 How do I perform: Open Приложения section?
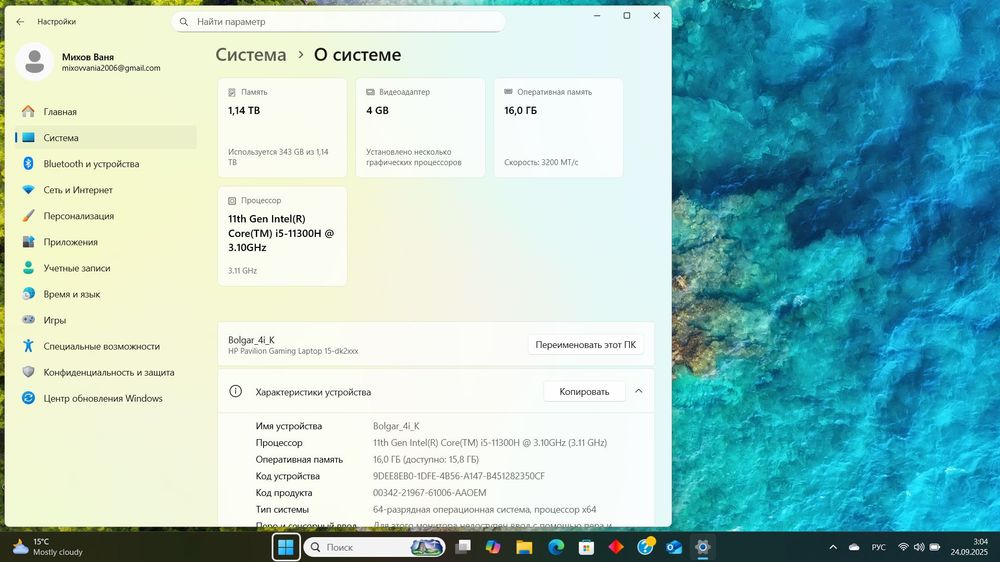tap(106, 242)
